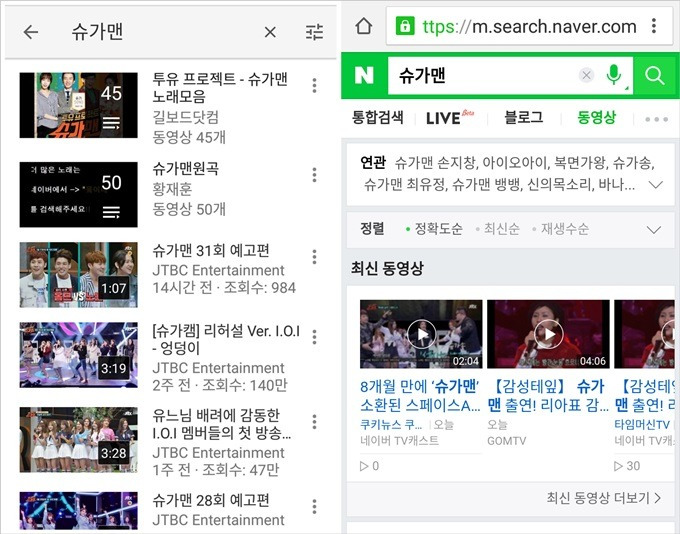The width and height of the screenshot is (680, 534).
Task: Open 슈가맨 31회 예고편 title
Action: pos(211,250)
